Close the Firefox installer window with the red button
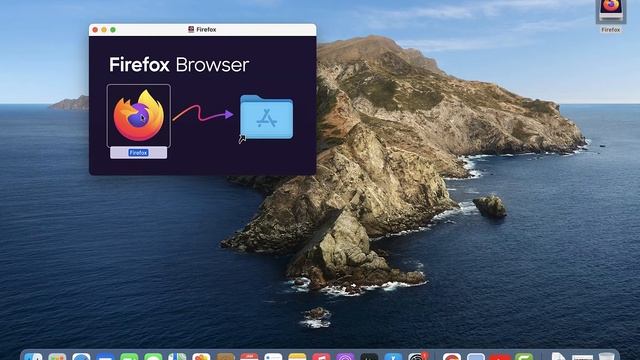 pyautogui.click(x=95, y=30)
